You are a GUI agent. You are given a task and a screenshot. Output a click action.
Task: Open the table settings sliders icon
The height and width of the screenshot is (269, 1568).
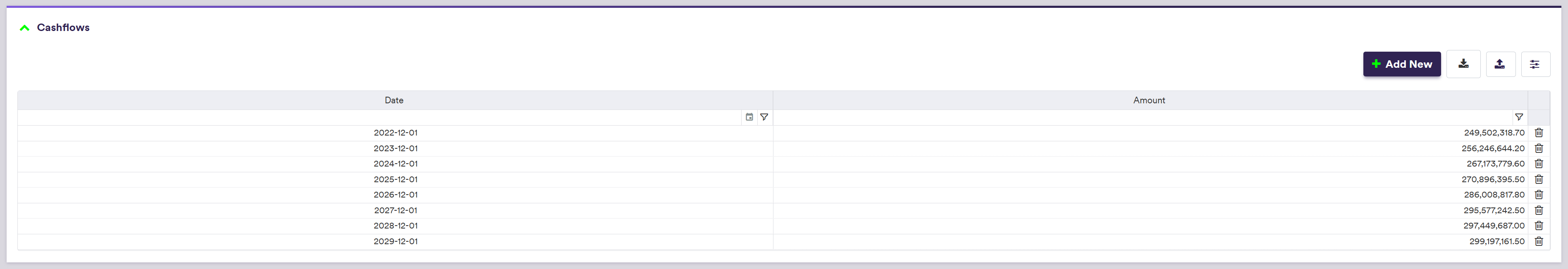(1535, 64)
